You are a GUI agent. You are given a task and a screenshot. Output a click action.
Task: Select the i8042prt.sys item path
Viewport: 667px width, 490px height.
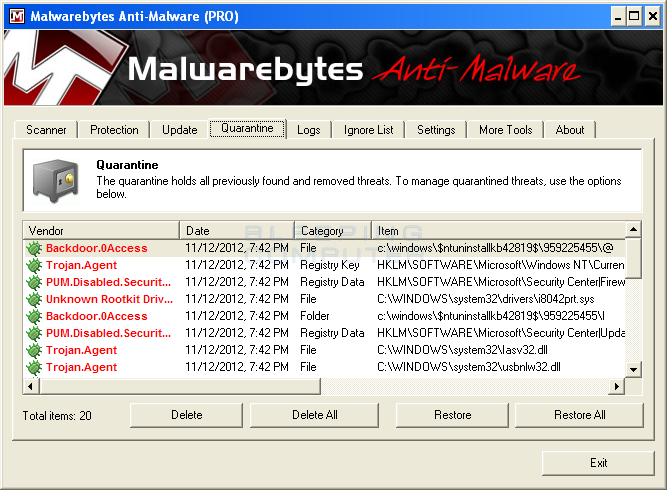486,299
